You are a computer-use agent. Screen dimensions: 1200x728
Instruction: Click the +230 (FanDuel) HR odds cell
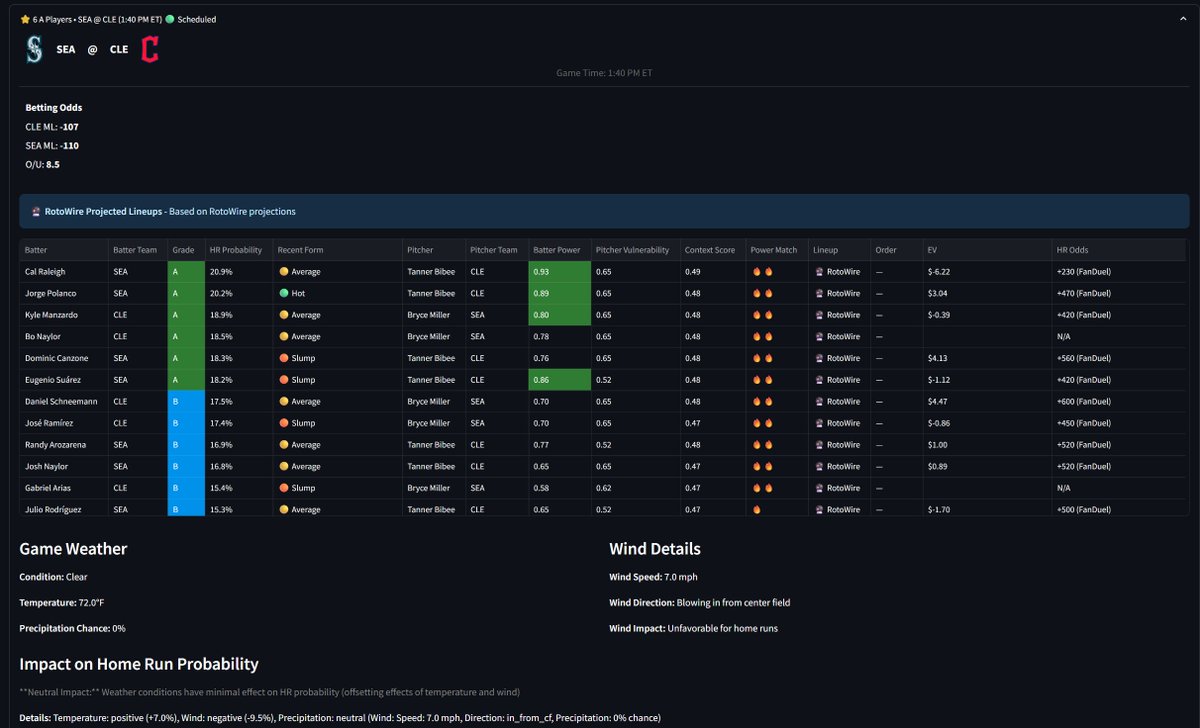point(1118,272)
